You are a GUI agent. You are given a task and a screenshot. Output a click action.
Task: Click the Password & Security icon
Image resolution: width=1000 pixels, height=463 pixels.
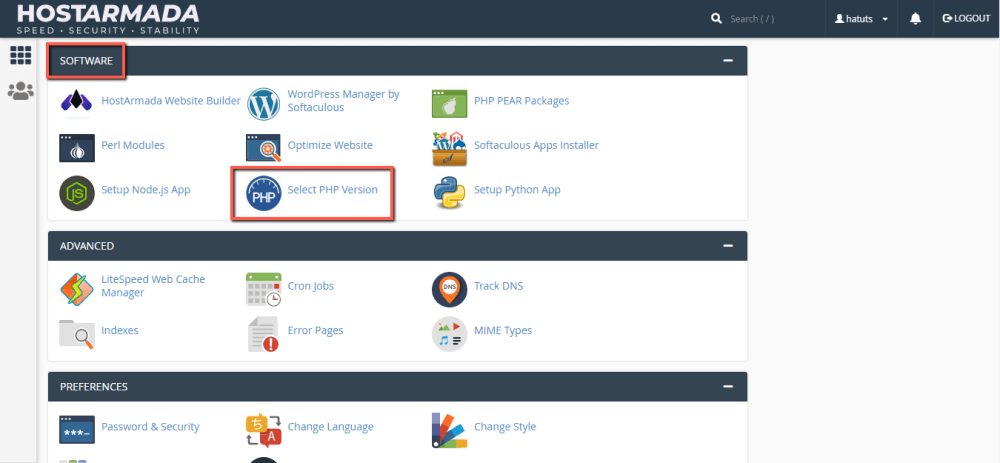tap(77, 429)
